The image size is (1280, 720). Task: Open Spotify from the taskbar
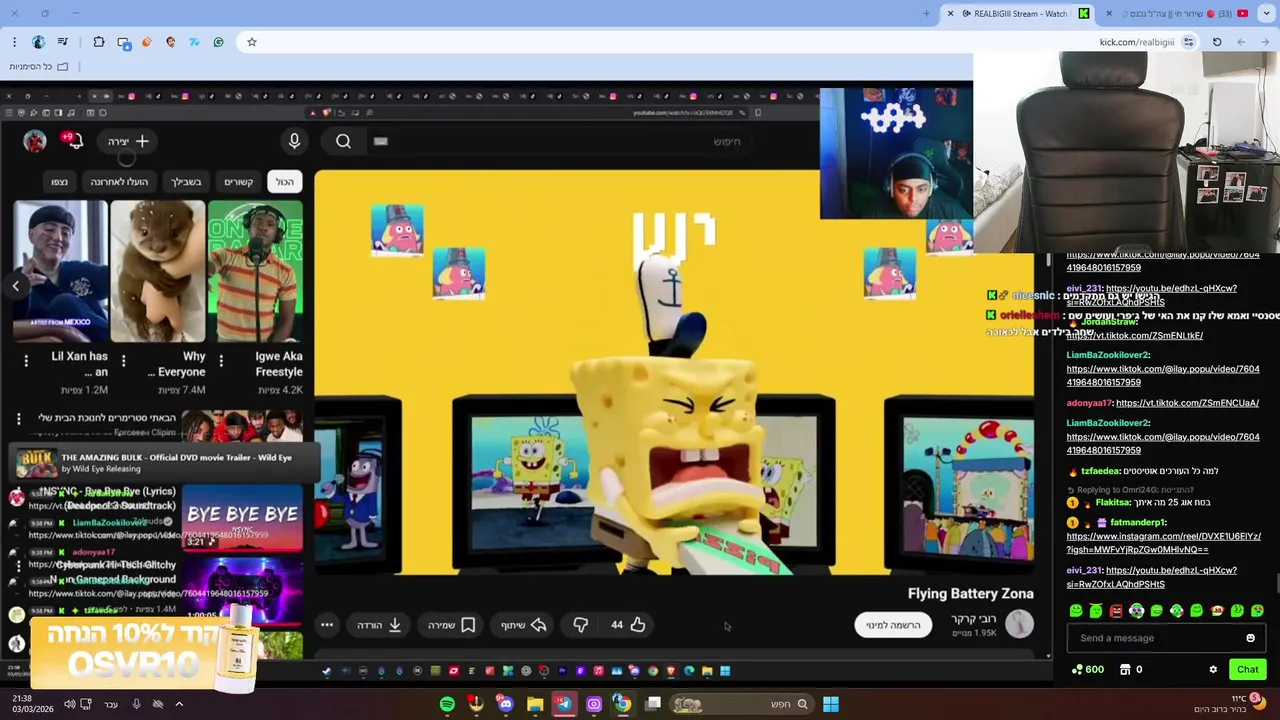click(x=447, y=704)
